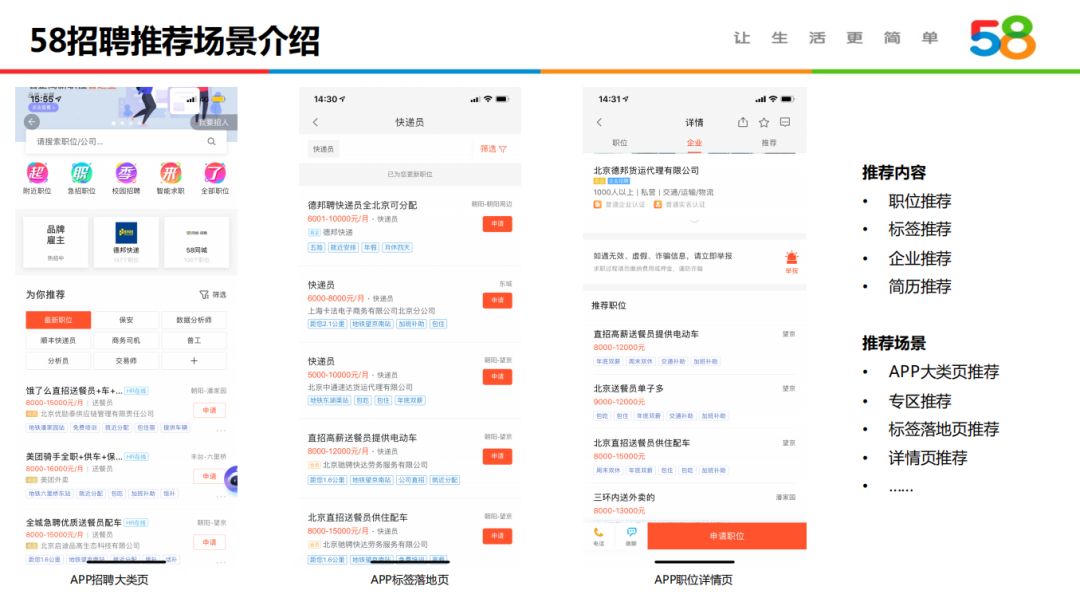This screenshot has height=606, width=1080.
Task: Tap the message icon beside the star
Action: point(785,122)
